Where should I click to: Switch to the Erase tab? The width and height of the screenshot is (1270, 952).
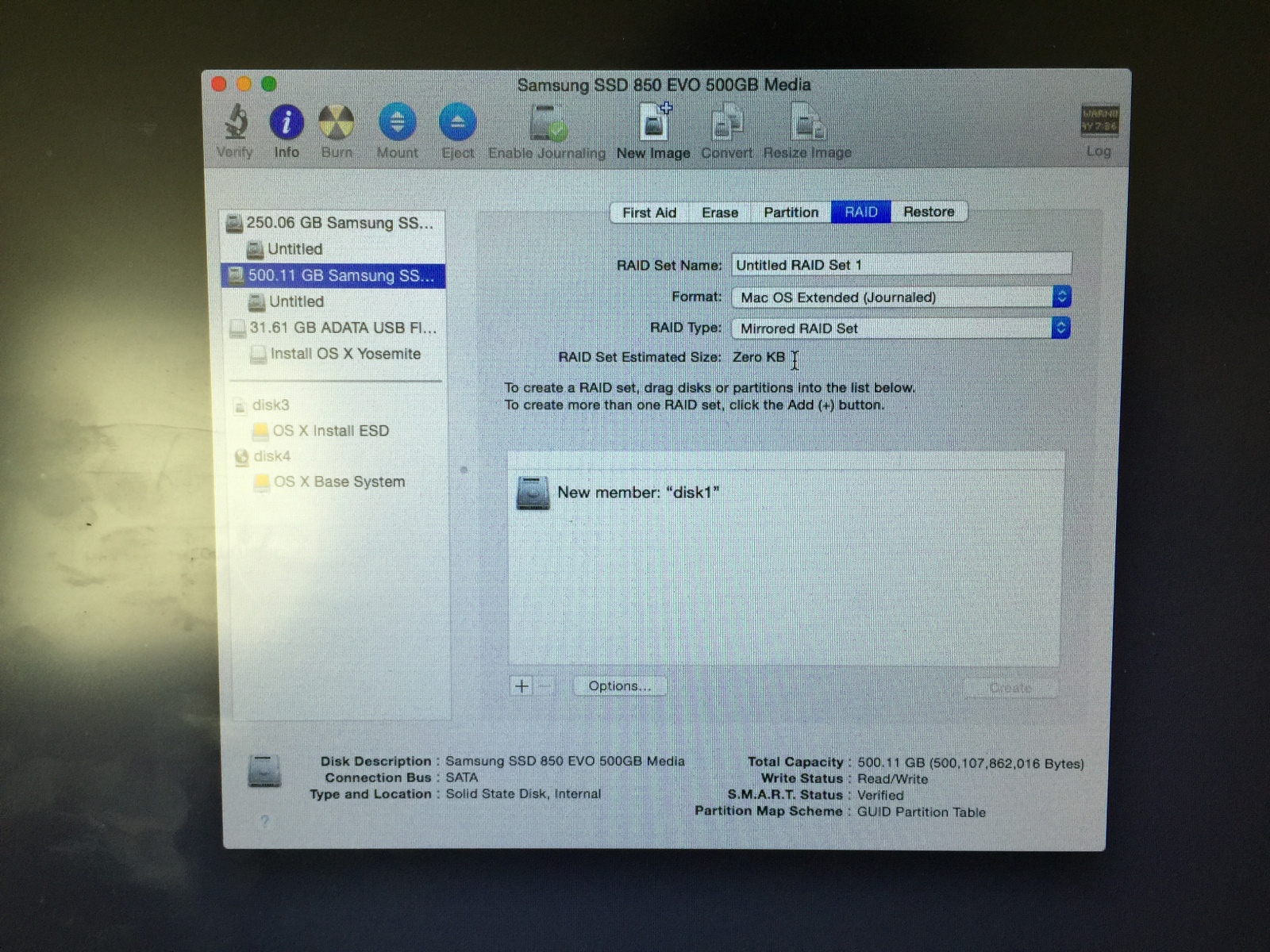tap(720, 213)
